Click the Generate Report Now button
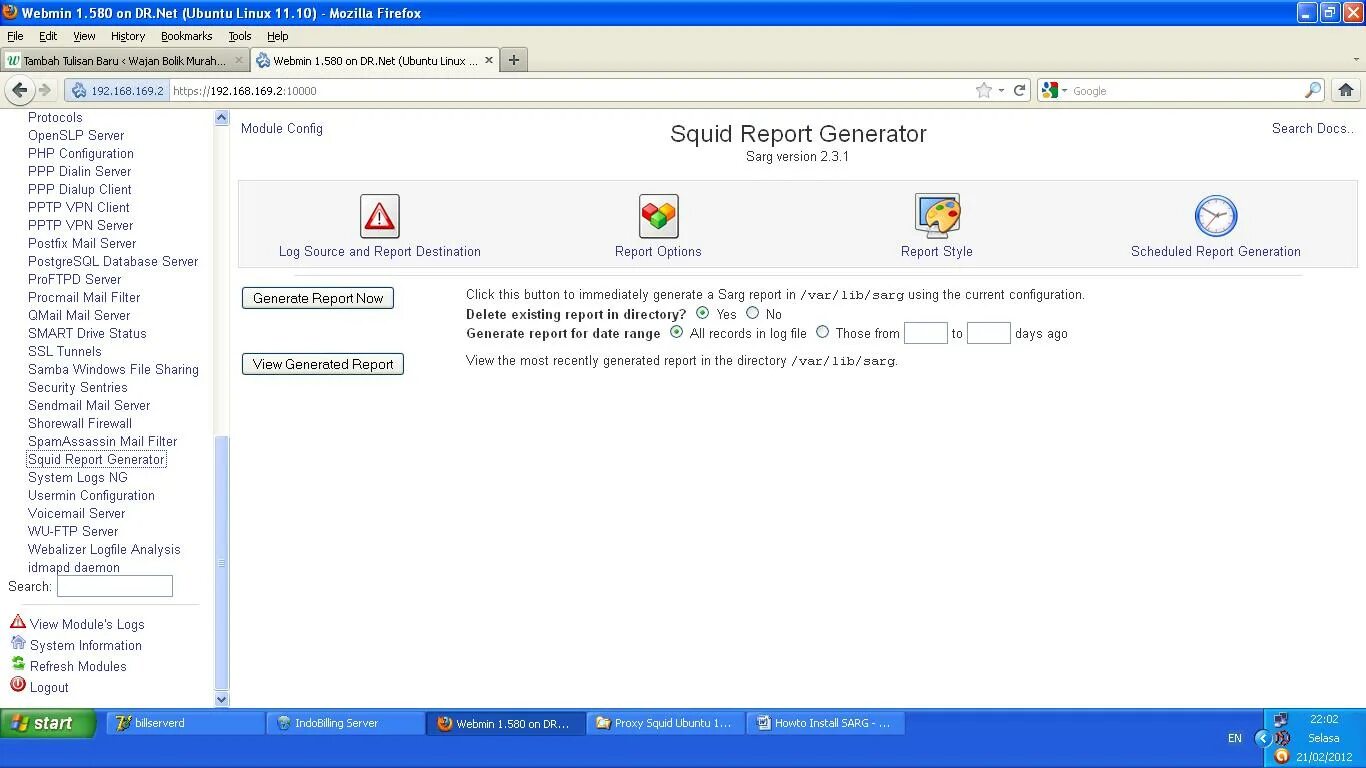This screenshot has height=768, width=1366. (318, 298)
